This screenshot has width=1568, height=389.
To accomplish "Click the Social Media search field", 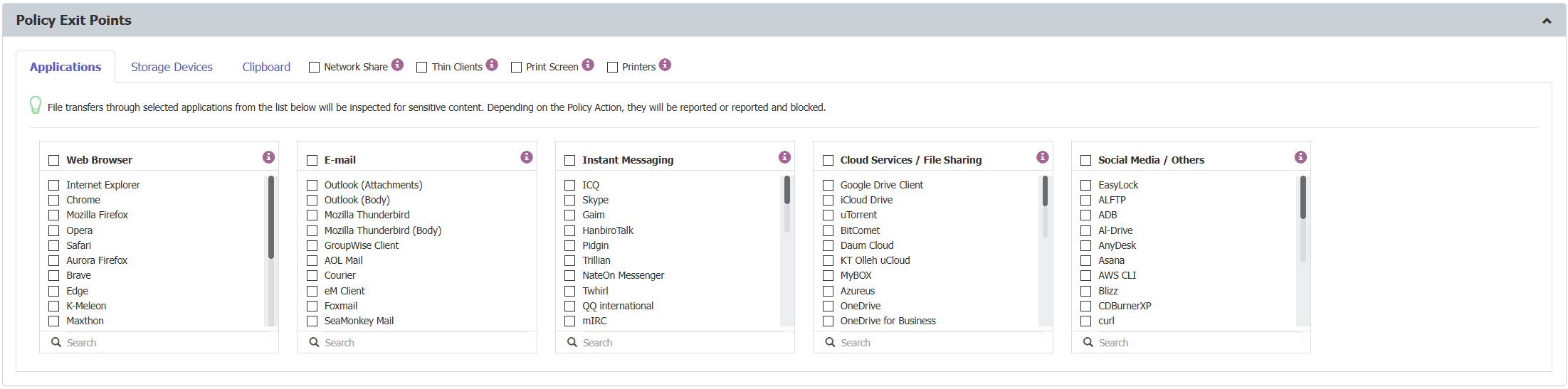I will [x=1191, y=343].
